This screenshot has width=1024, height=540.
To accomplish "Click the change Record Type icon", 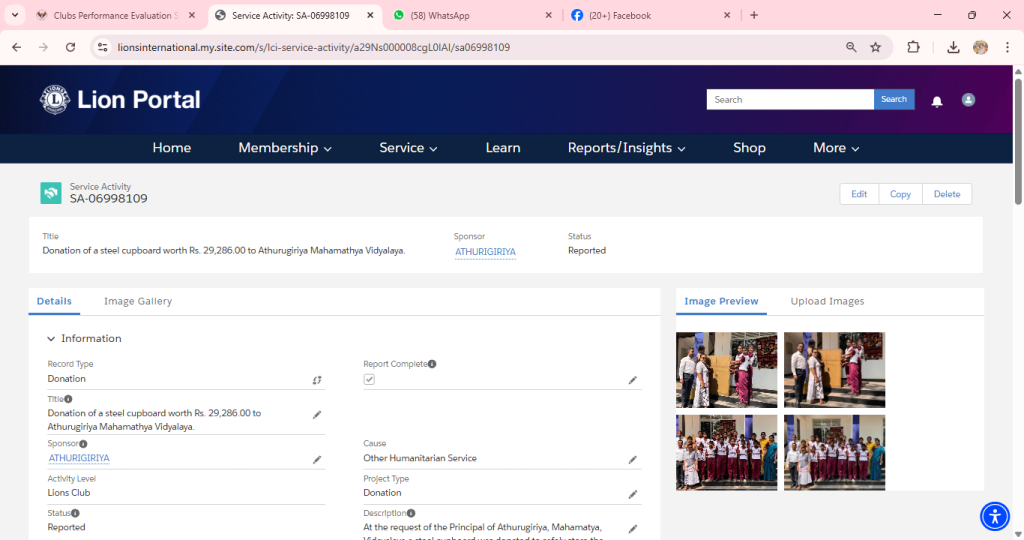I will tap(317, 380).
